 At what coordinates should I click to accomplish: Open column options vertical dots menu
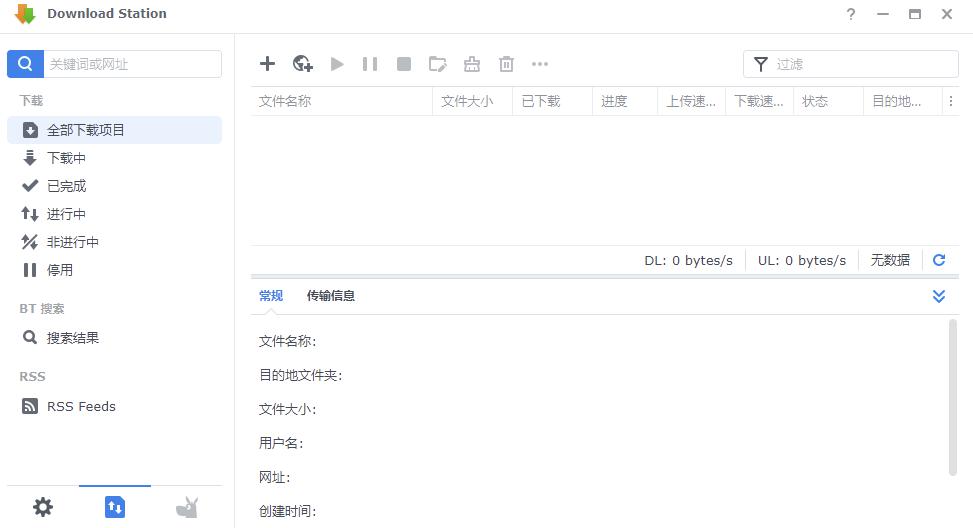point(951,101)
